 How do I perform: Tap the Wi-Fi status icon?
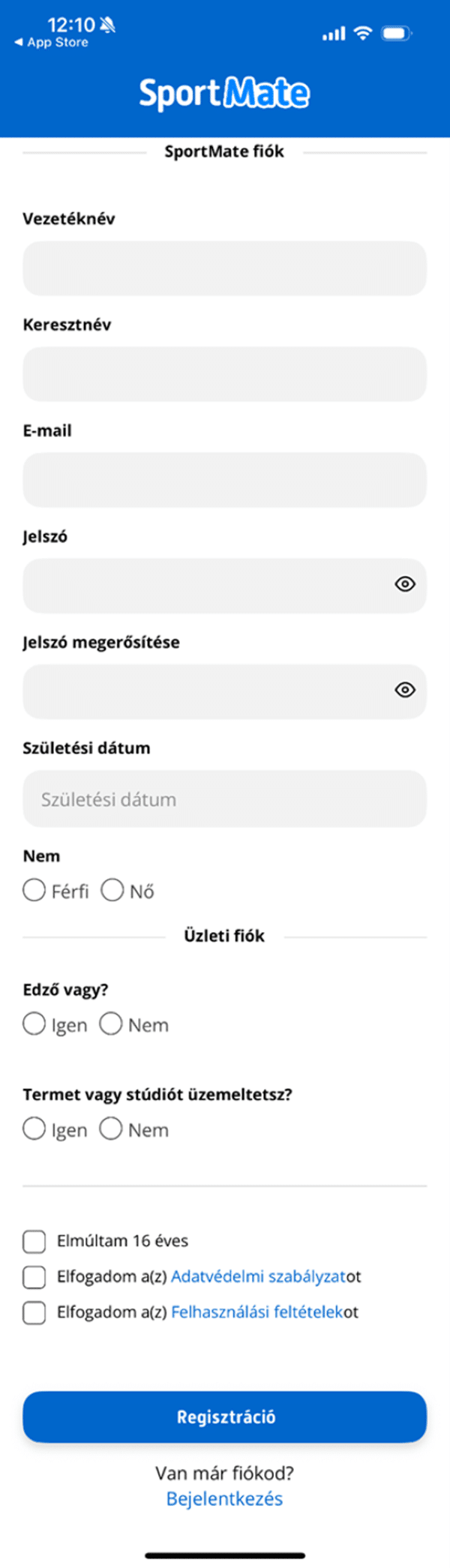(x=363, y=33)
